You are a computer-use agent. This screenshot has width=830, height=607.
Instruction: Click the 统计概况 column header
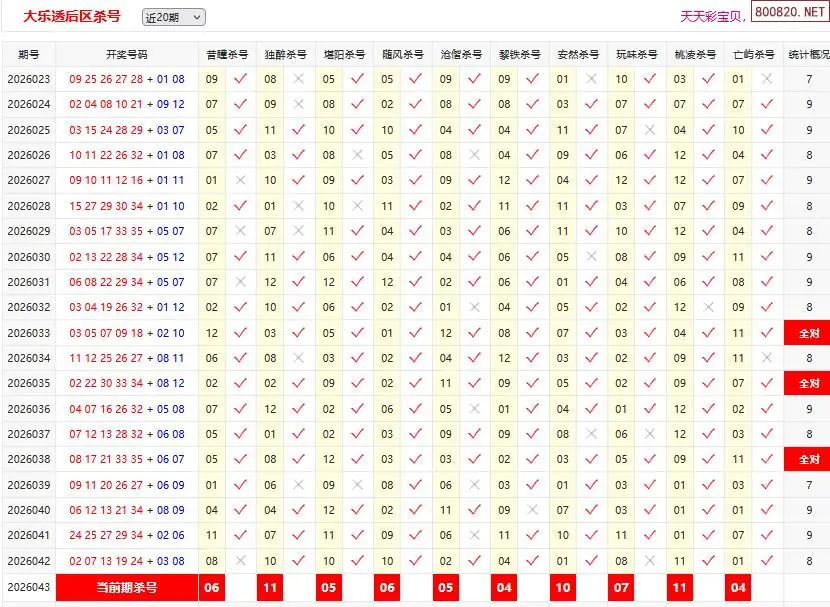pyautogui.click(x=808, y=55)
